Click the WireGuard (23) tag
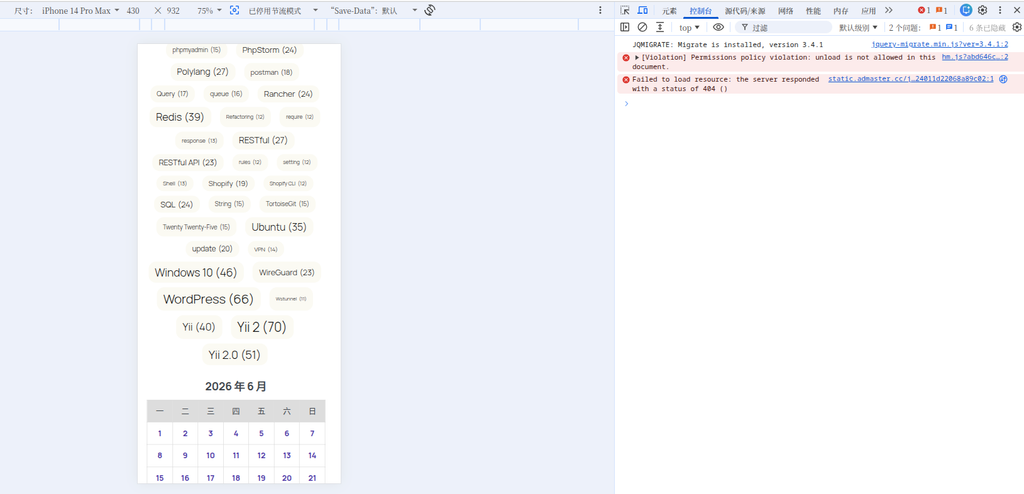Viewport: 1024px width, 494px height. [287, 272]
